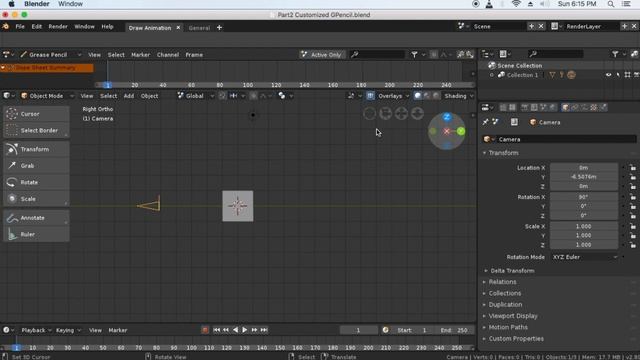Open the macOS Spotlight search
Viewport: 640px width, 360px height.
pos(611,4)
